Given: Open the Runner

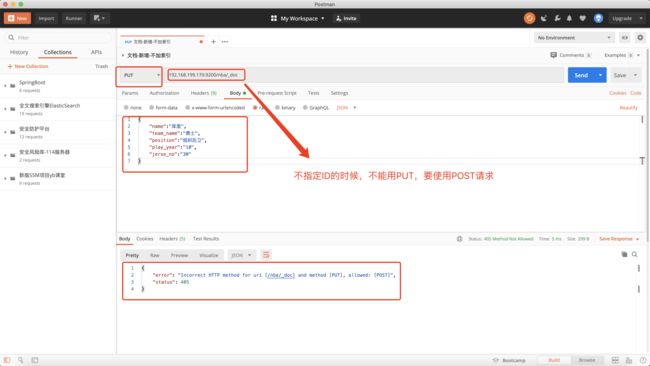Looking at the screenshot, I should pyautogui.click(x=74, y=18).
